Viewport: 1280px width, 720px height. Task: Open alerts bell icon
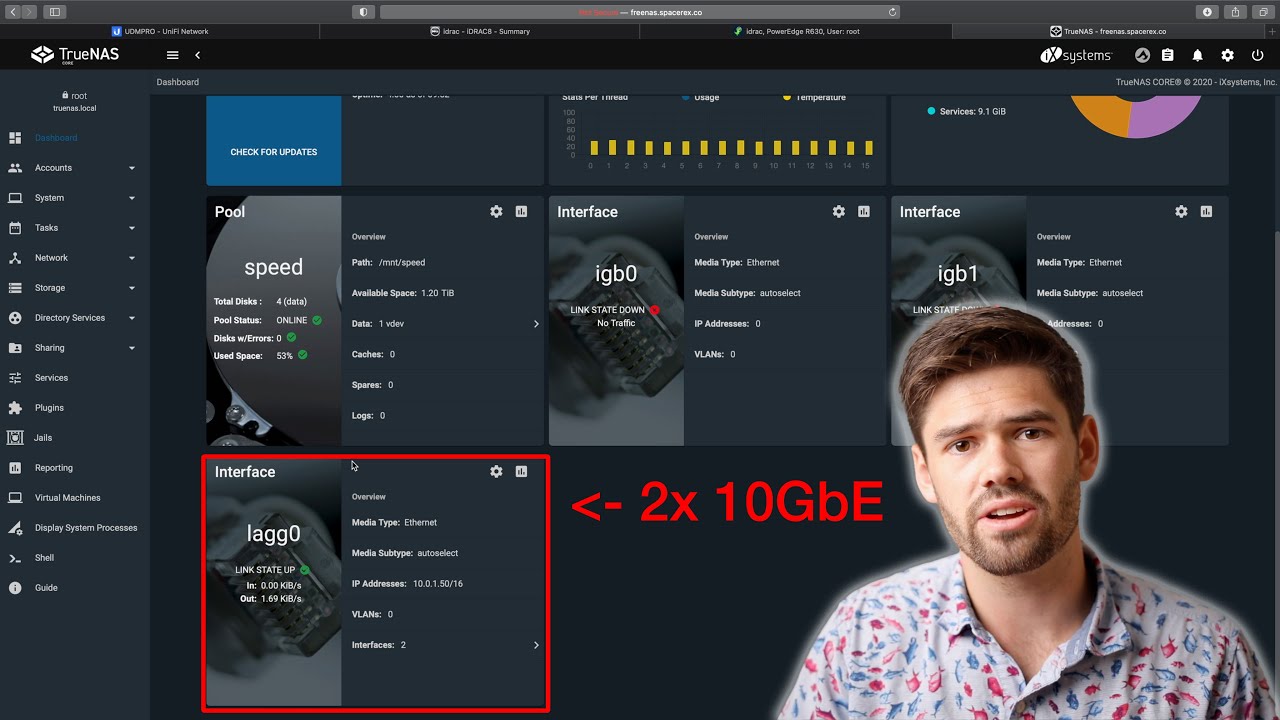1198,56
